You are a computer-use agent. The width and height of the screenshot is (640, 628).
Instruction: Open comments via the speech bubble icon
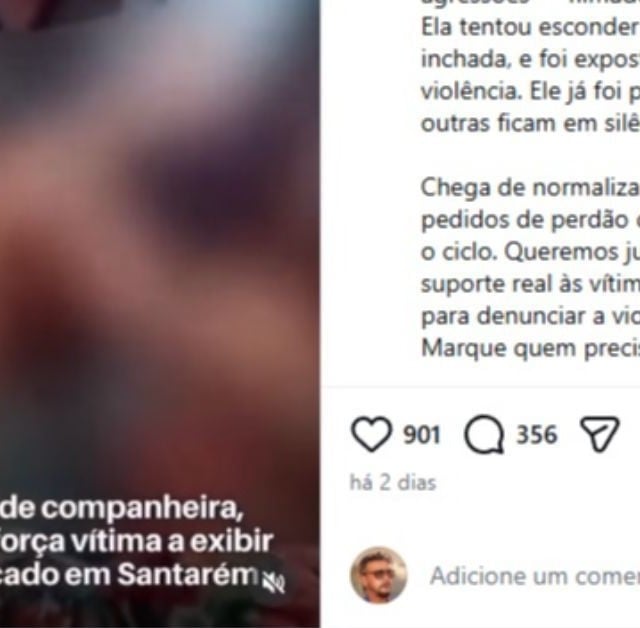(484, 435)
